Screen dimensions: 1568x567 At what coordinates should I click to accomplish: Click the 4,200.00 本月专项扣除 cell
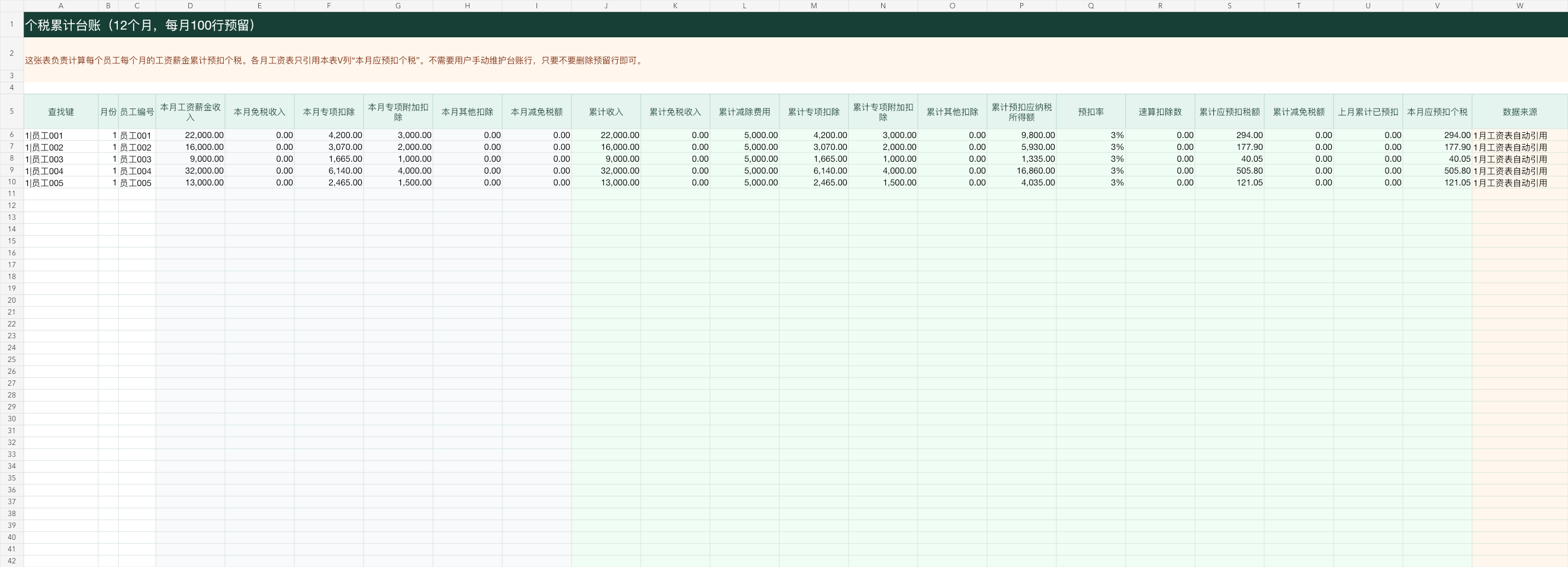[329, 135]
